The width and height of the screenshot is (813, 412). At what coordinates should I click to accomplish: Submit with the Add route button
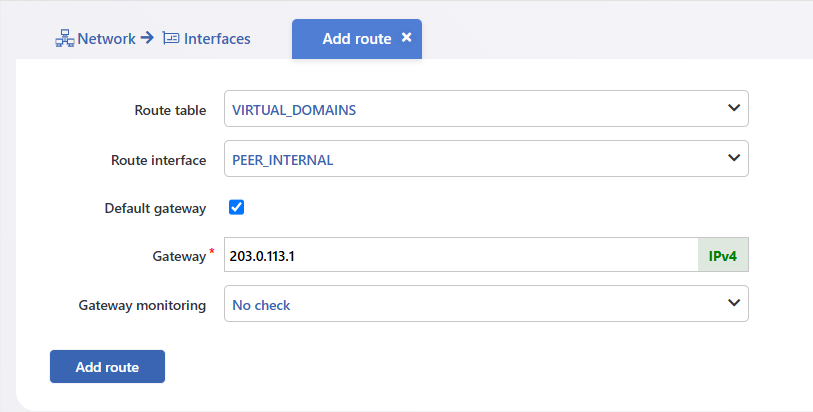(x=107, y=366)
